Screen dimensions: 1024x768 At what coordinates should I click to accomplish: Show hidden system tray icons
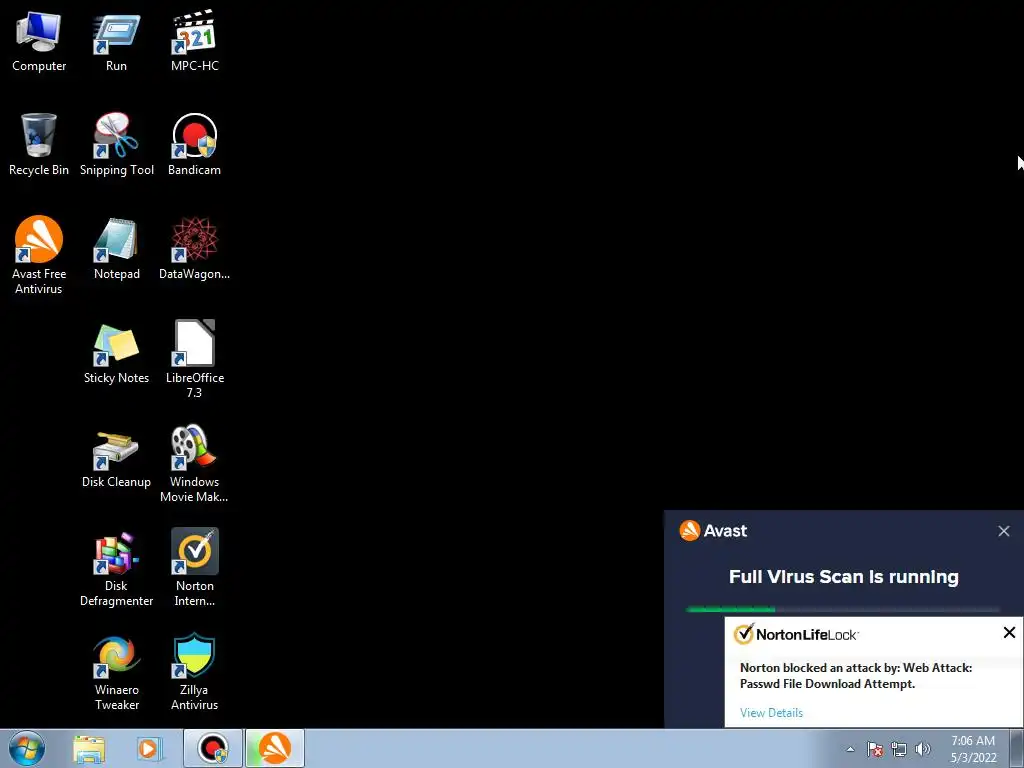(x=850, y=749)
